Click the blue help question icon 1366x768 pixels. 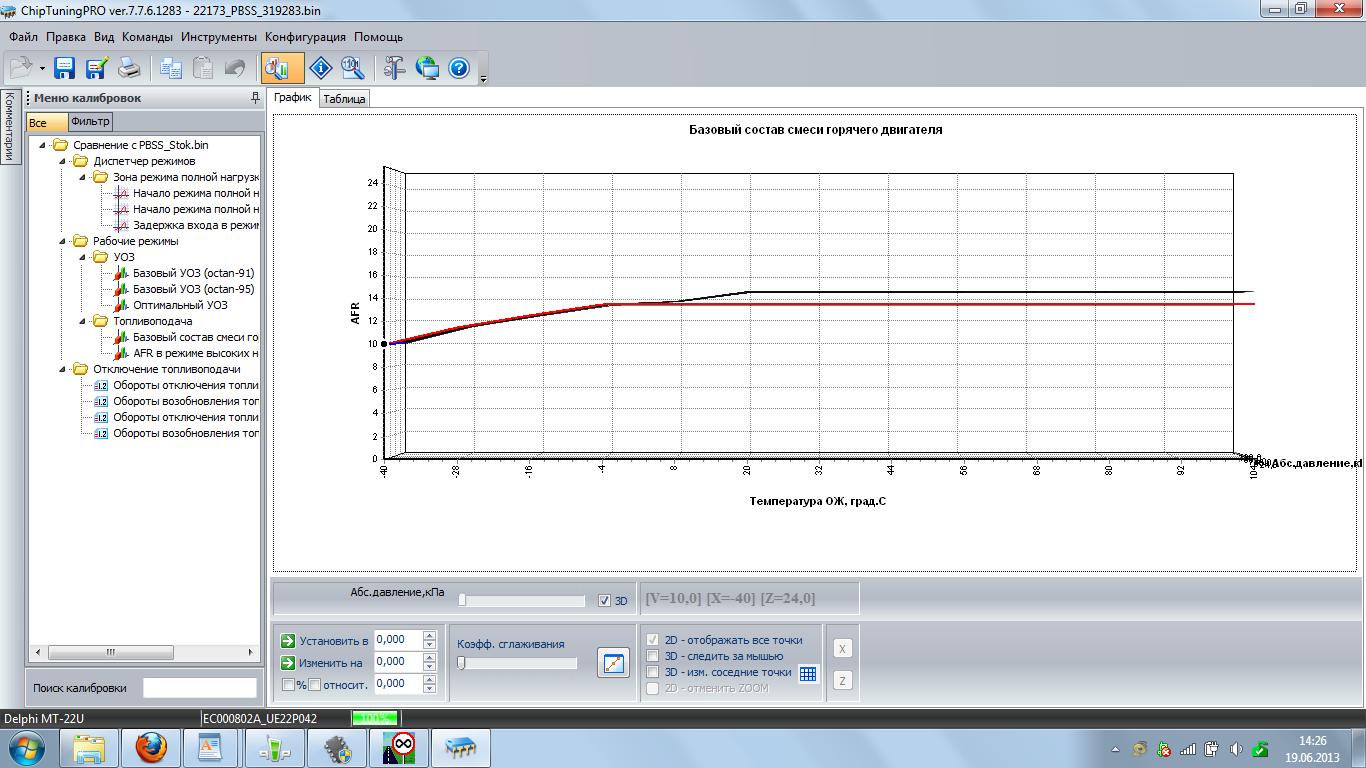459,68
